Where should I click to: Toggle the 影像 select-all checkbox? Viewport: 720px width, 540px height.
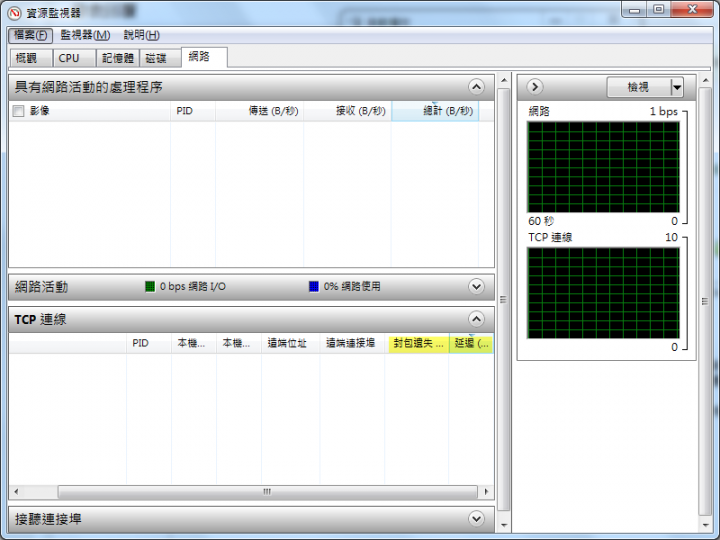[18, 111]
